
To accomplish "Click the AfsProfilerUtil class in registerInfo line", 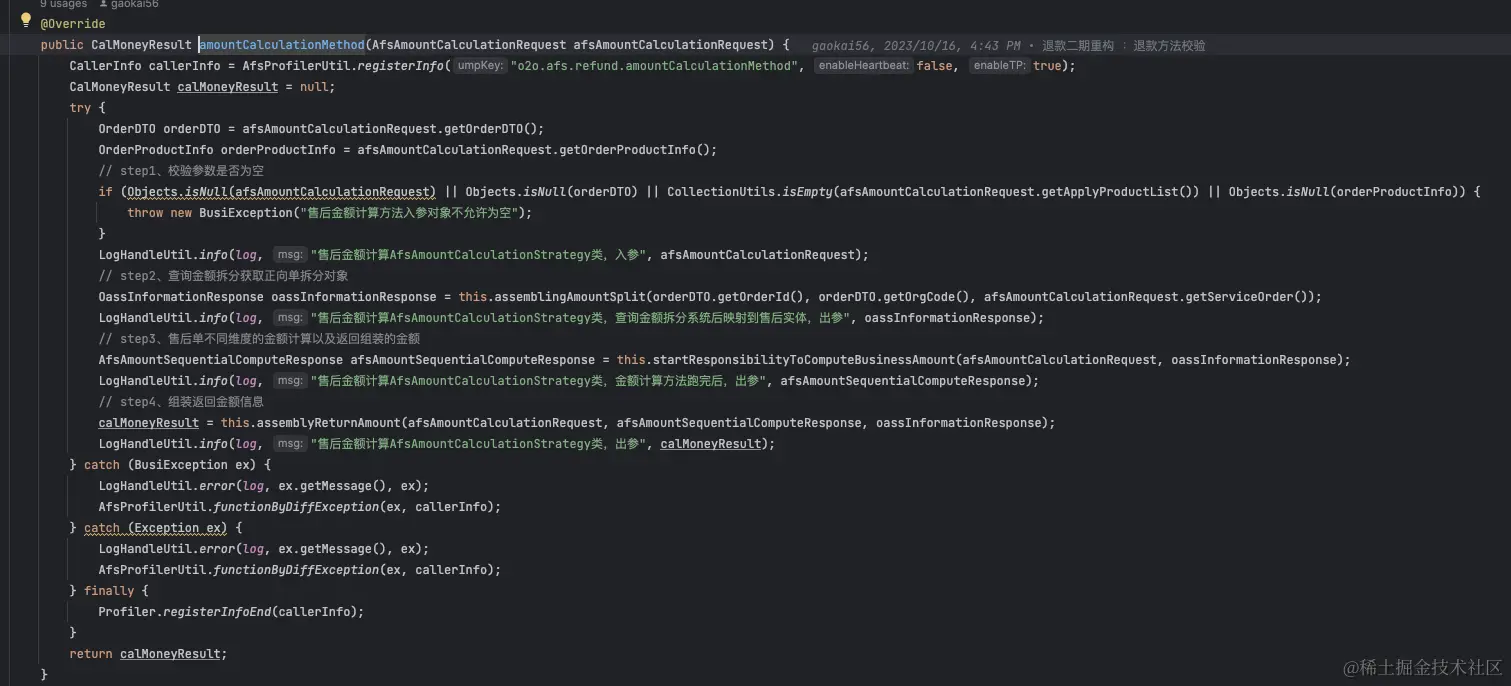I will (296, 66).
